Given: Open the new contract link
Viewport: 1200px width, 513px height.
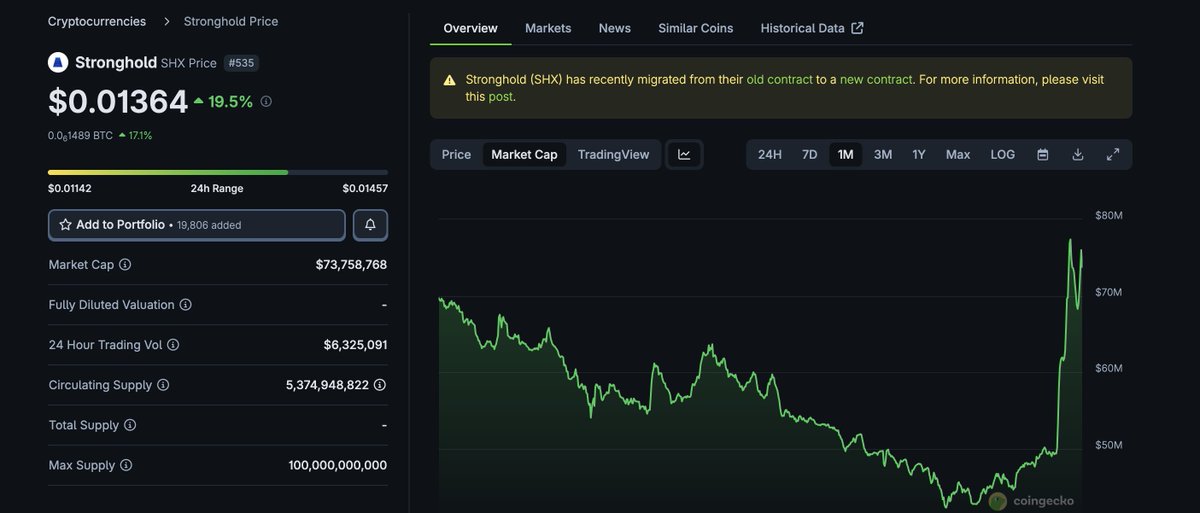Looking at the screenshot, I should [x=876, y=79].
